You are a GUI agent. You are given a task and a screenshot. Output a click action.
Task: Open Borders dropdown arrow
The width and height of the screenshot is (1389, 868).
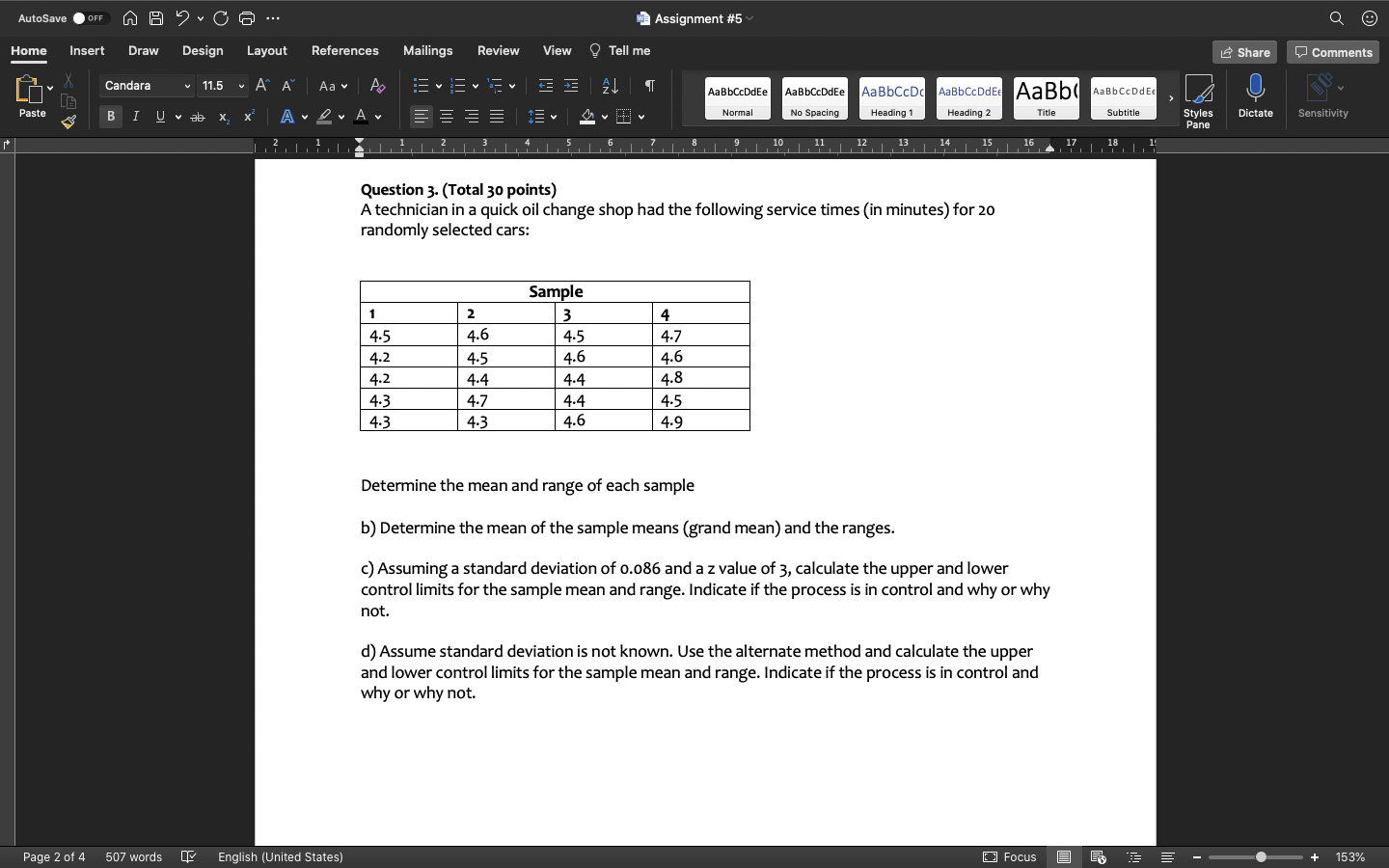641,117
